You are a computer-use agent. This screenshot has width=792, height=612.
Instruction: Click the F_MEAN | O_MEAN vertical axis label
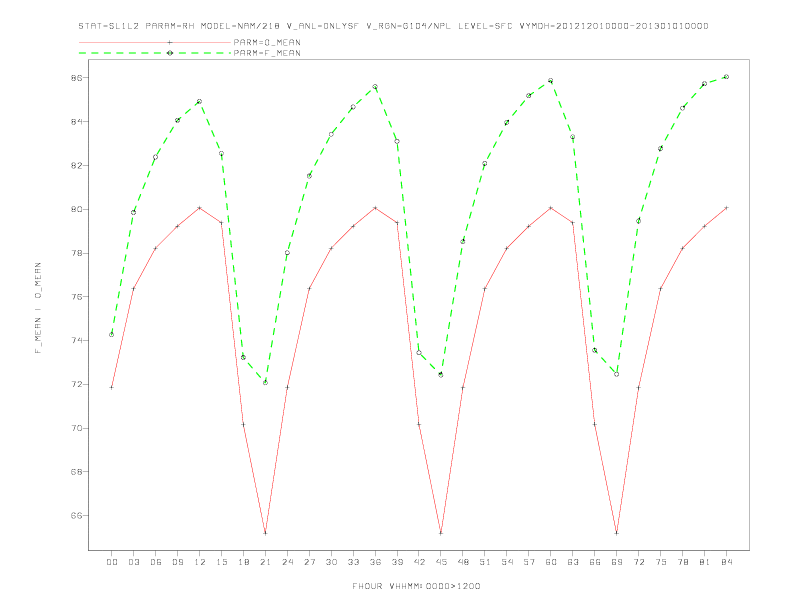tap(38, 308)
